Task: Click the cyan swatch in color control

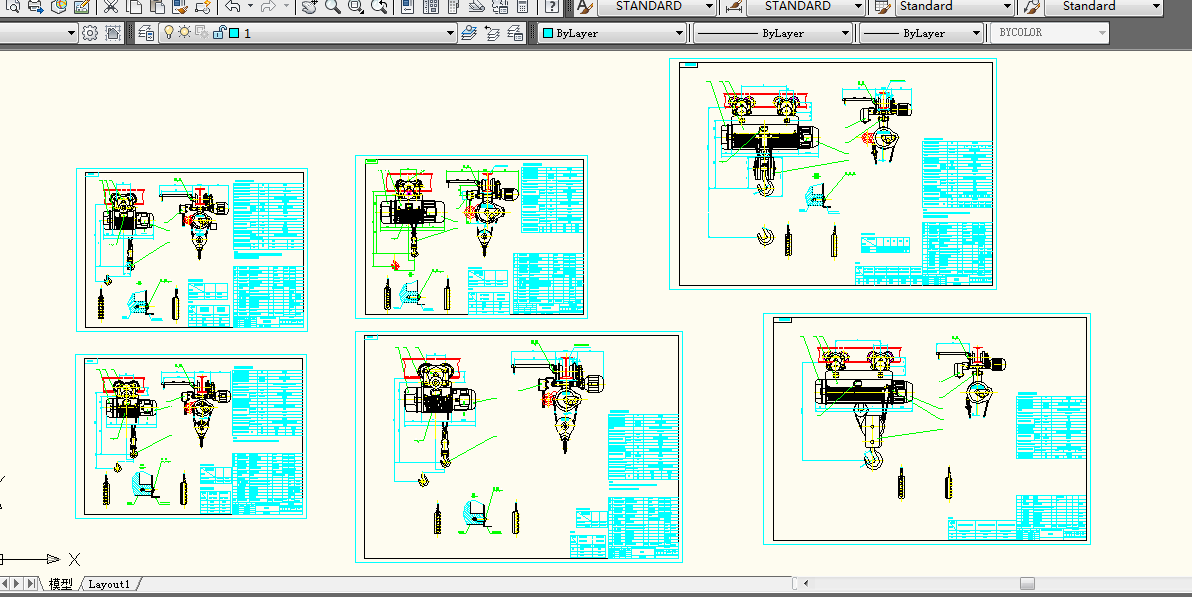Action: (x=547, y=33)
